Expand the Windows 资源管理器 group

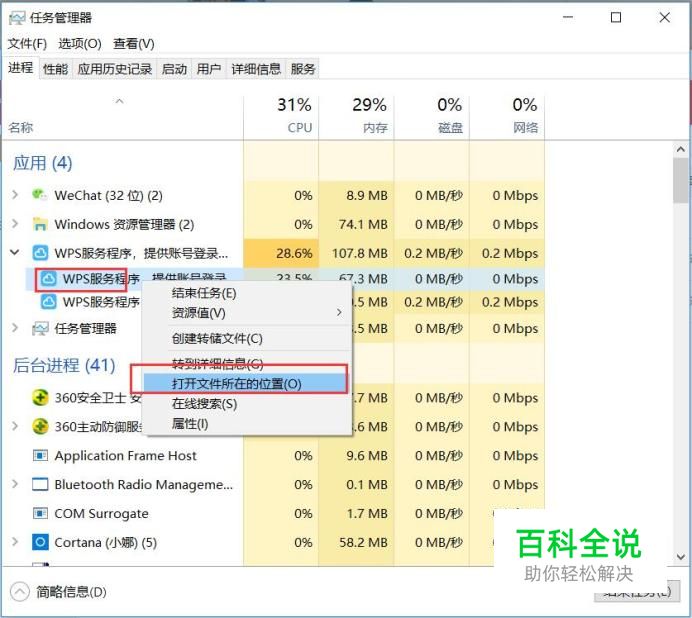click(x=15, y=224)
